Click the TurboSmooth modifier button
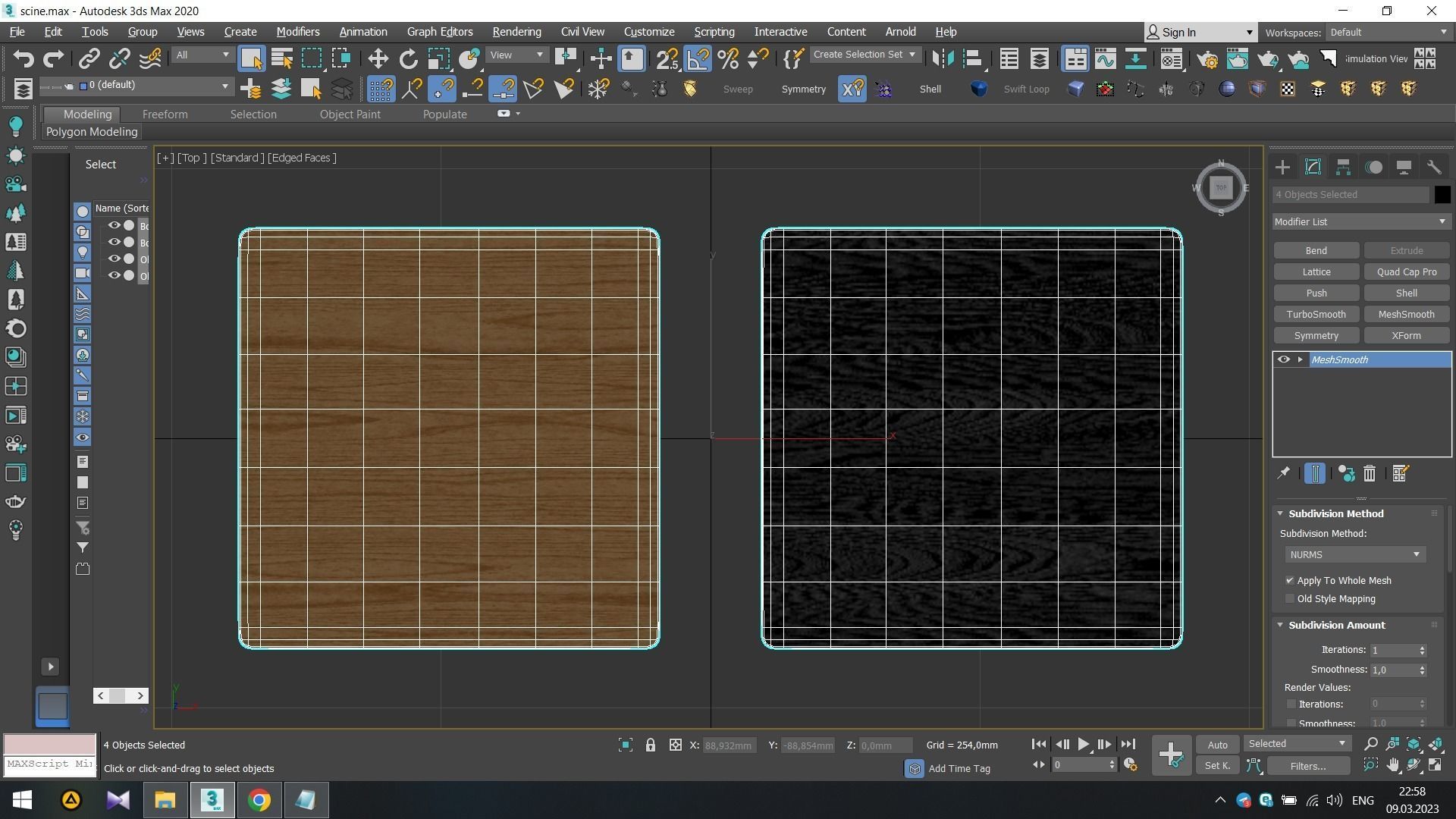Image resolution: width=1456 pixels, height=819 pixels. point(1316,315)
